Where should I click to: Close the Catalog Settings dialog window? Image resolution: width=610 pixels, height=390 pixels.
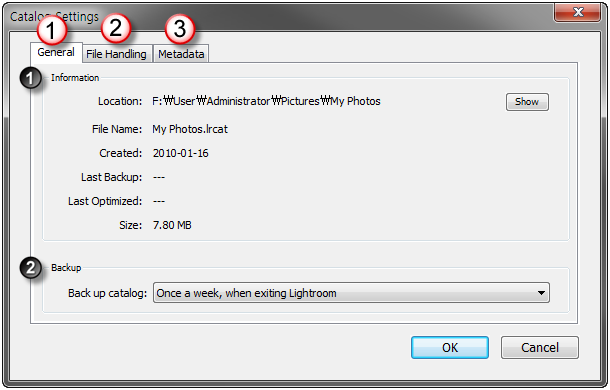(578, 12)
